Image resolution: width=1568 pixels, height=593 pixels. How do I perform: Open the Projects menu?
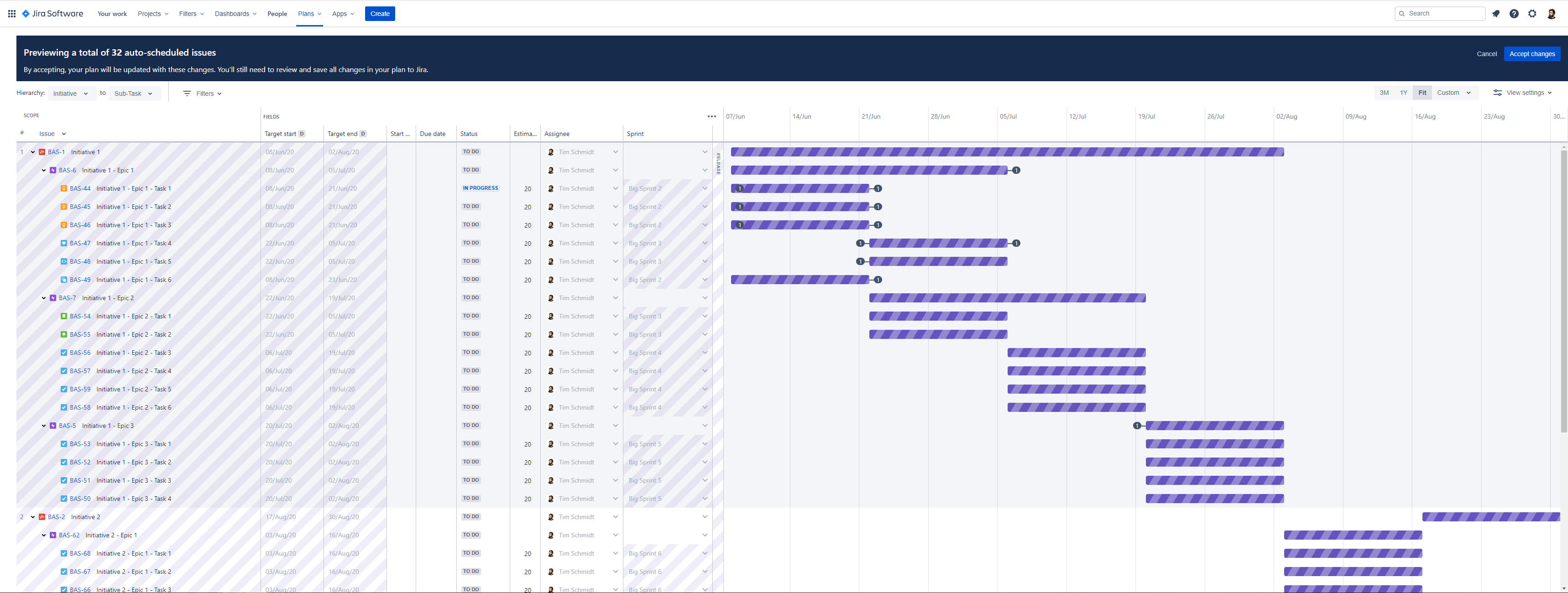click(x=153, y=13)
